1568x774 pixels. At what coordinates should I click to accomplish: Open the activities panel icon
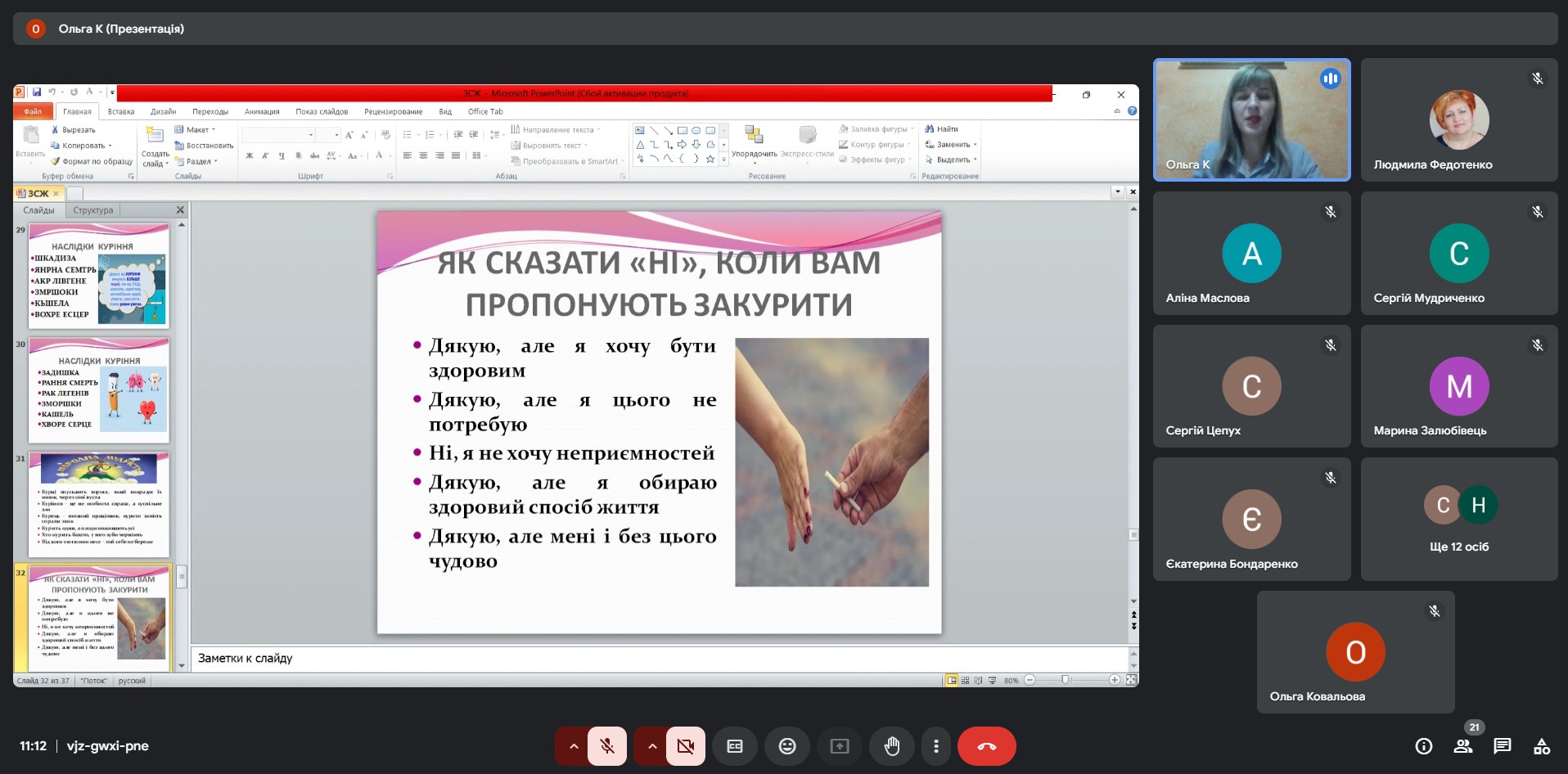click(x=1542, y=746)
